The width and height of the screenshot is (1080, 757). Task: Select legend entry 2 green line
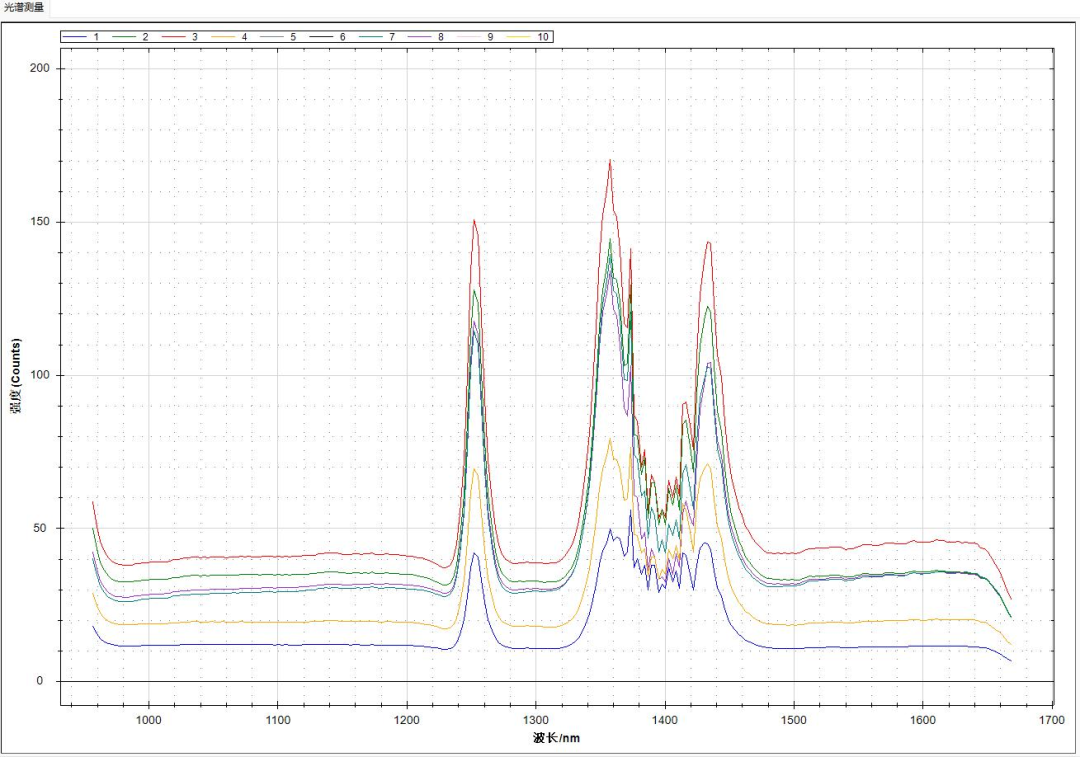(x=132, y=37)
